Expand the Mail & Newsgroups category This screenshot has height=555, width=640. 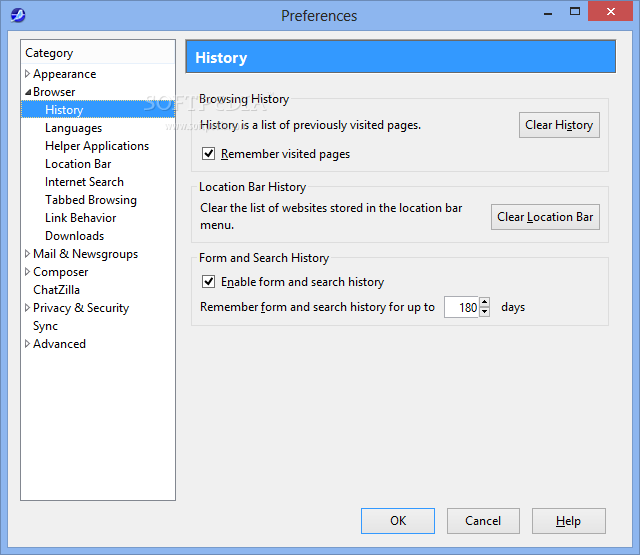tap(27, 254)
